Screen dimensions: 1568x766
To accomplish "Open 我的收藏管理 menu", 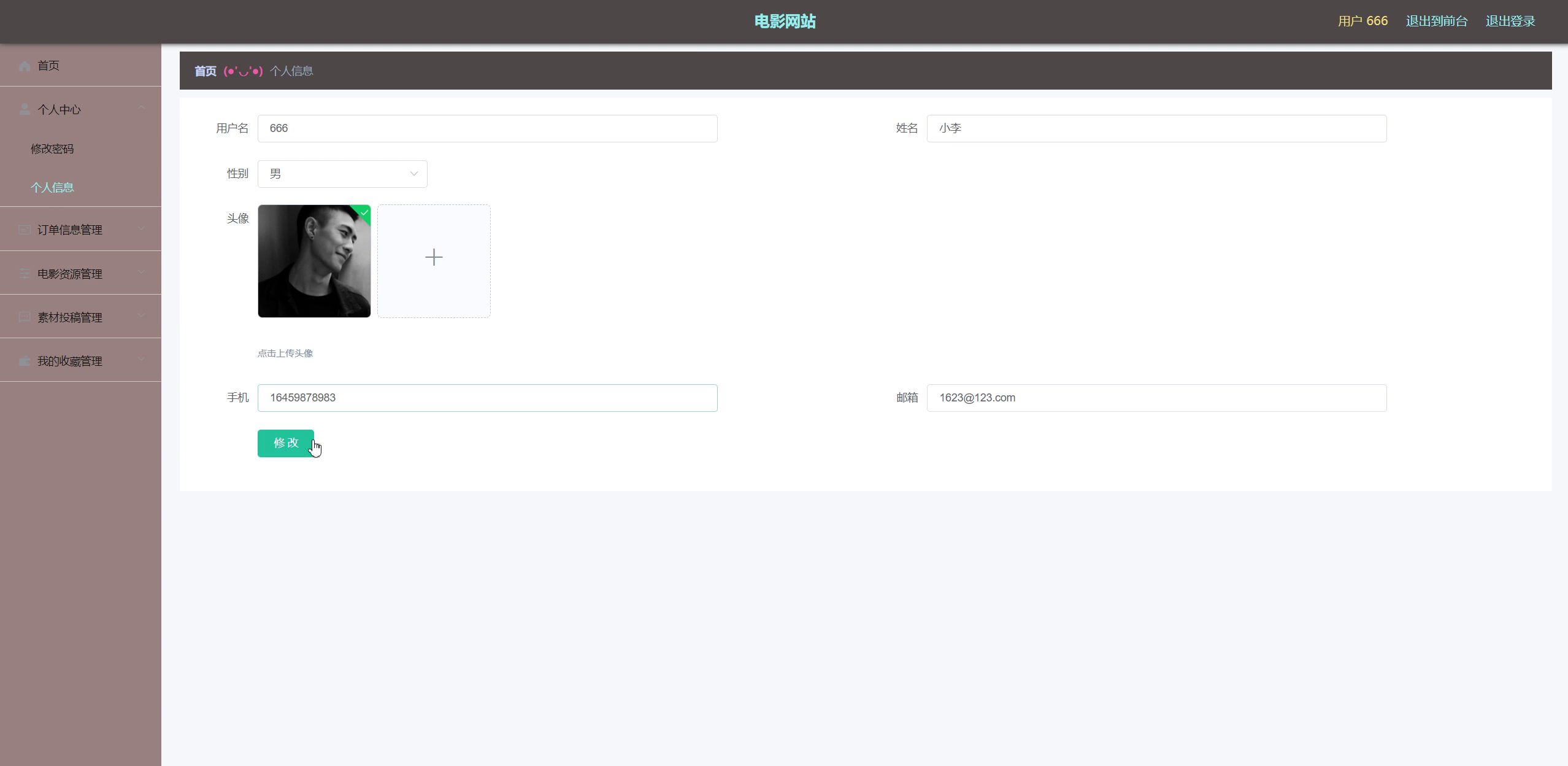I will click(80, 360).
